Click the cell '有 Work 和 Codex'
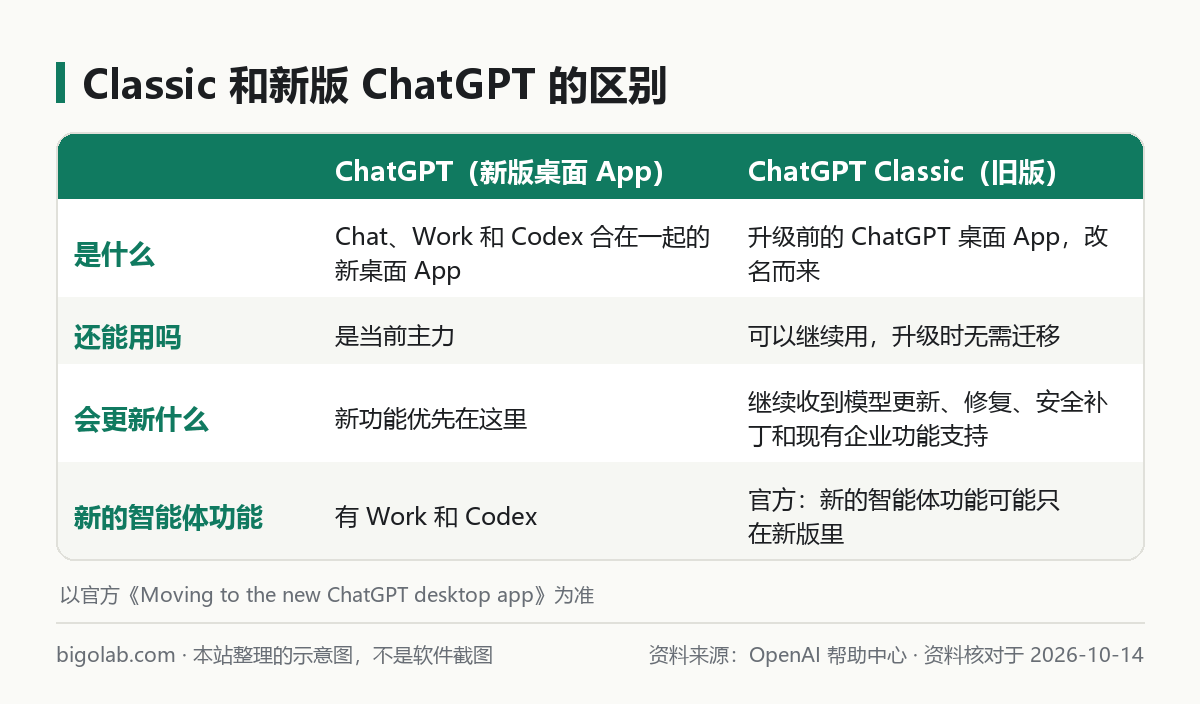Screen dimensions: 1200x704 pos(436,517)
